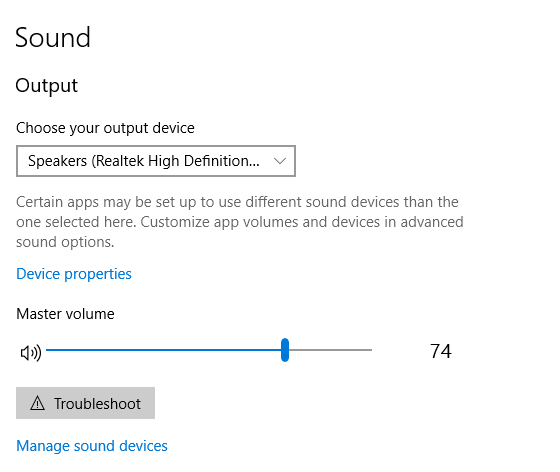Open Device properties link
The width and height of the screenshot is (560, 472).
point(74,274)
